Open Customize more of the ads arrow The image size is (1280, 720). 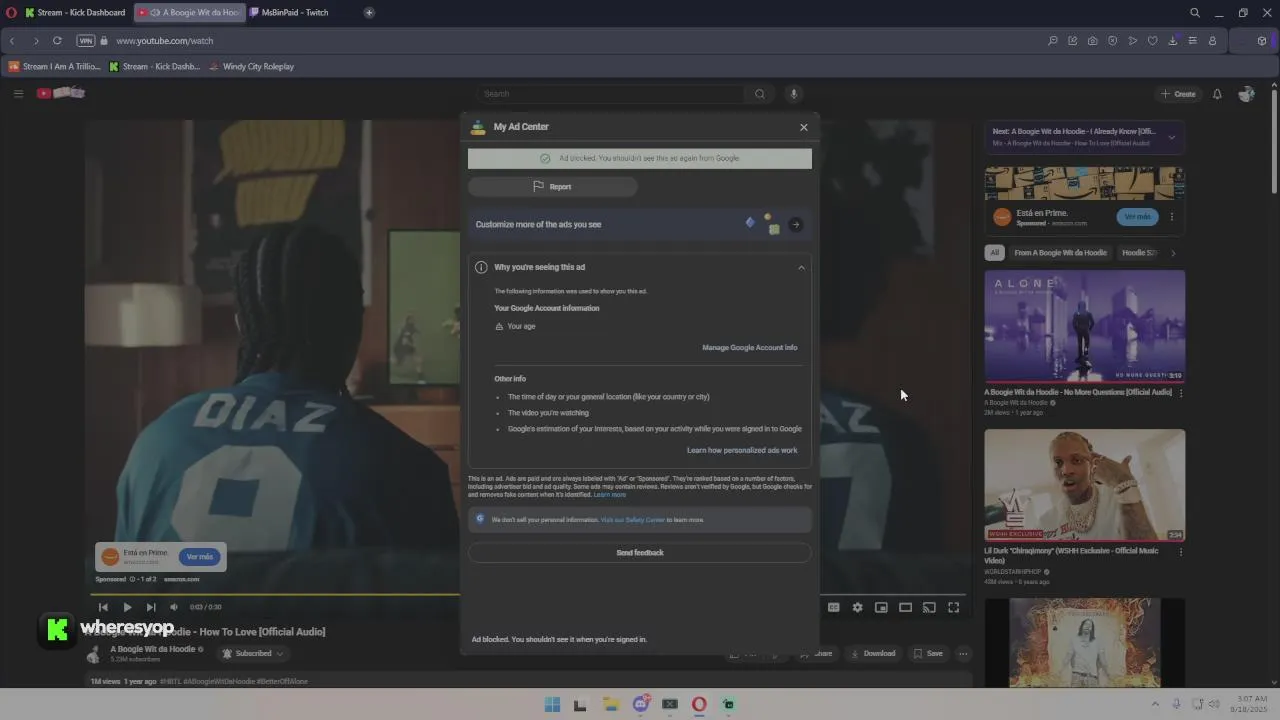click(795, 225)
